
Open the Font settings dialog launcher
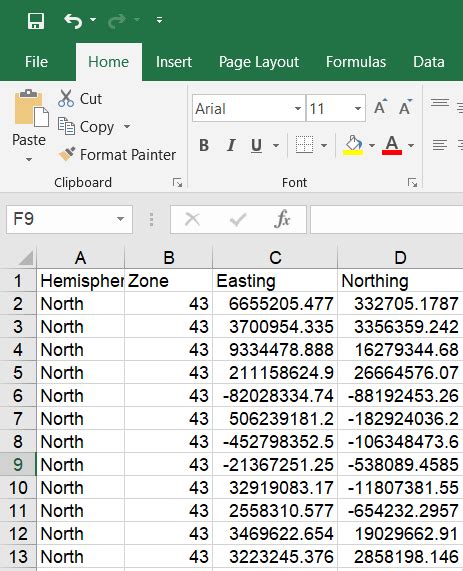(x=412, y=182)
